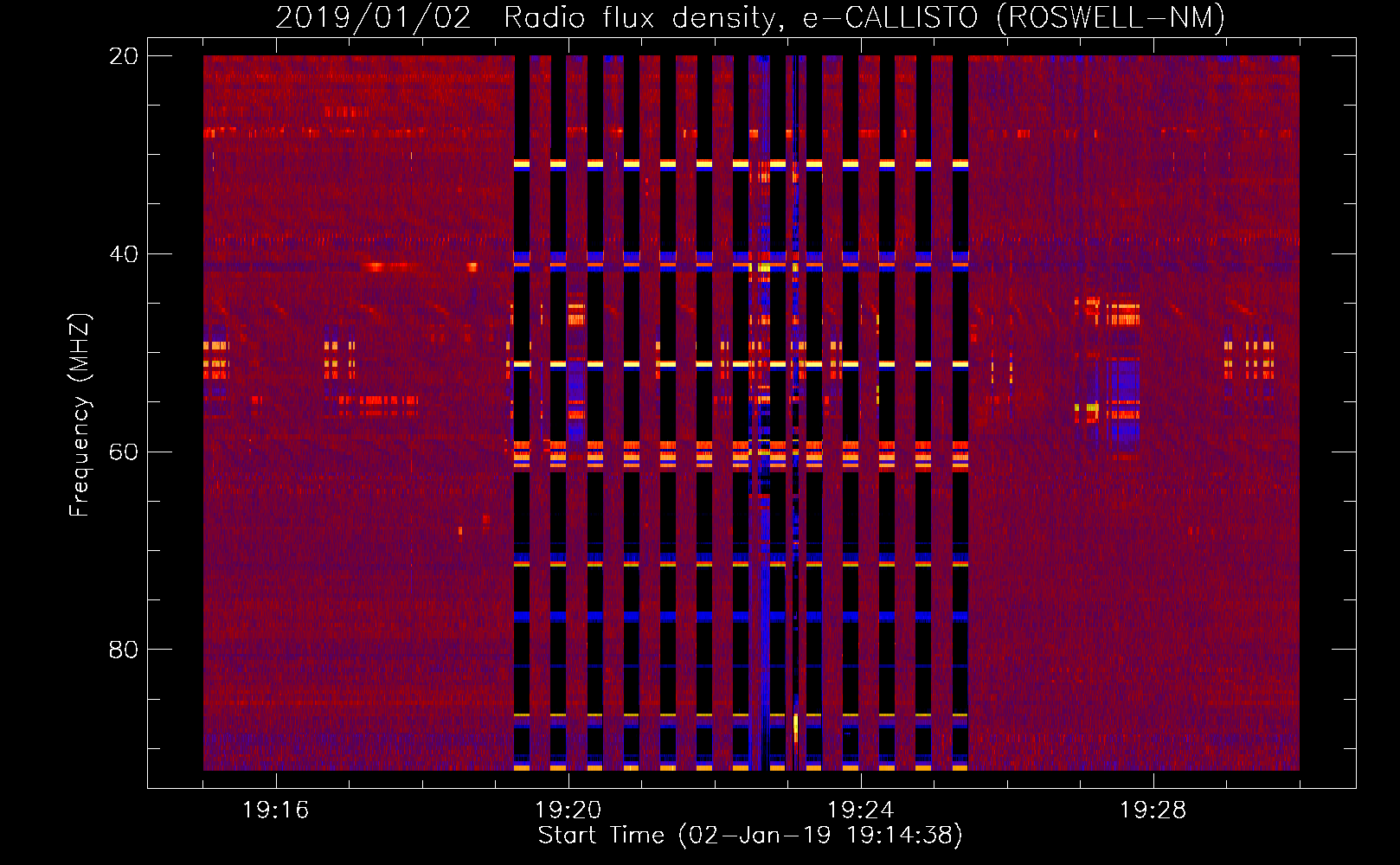Click the time tick label '19:24'

pyautogui.click(x=861, y=811)
